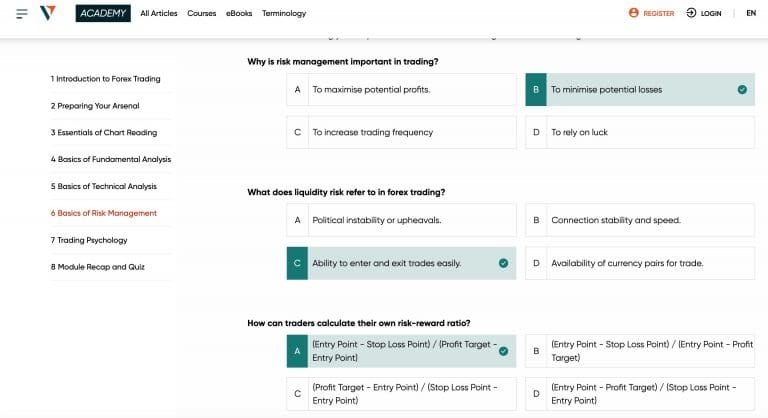Choose answer 'Connection stability and speed.'

coord(640,221)
